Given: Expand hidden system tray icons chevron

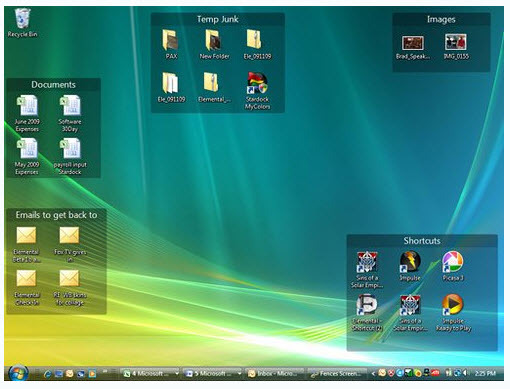Looking at the screenshot, I should pyautogui.click(x=373, y=374).
